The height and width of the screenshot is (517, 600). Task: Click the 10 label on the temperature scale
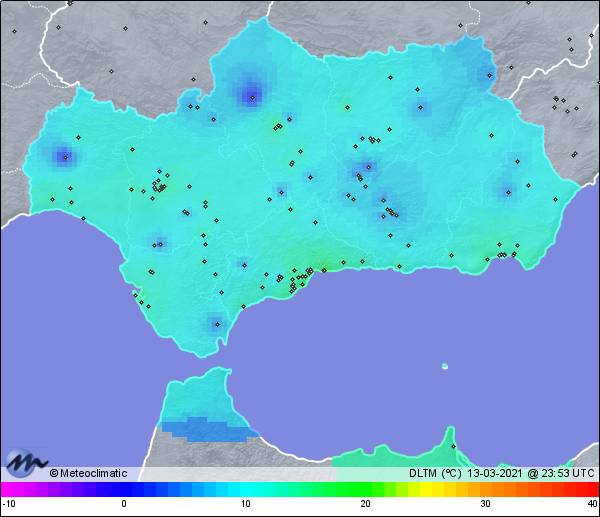point(244,504)
